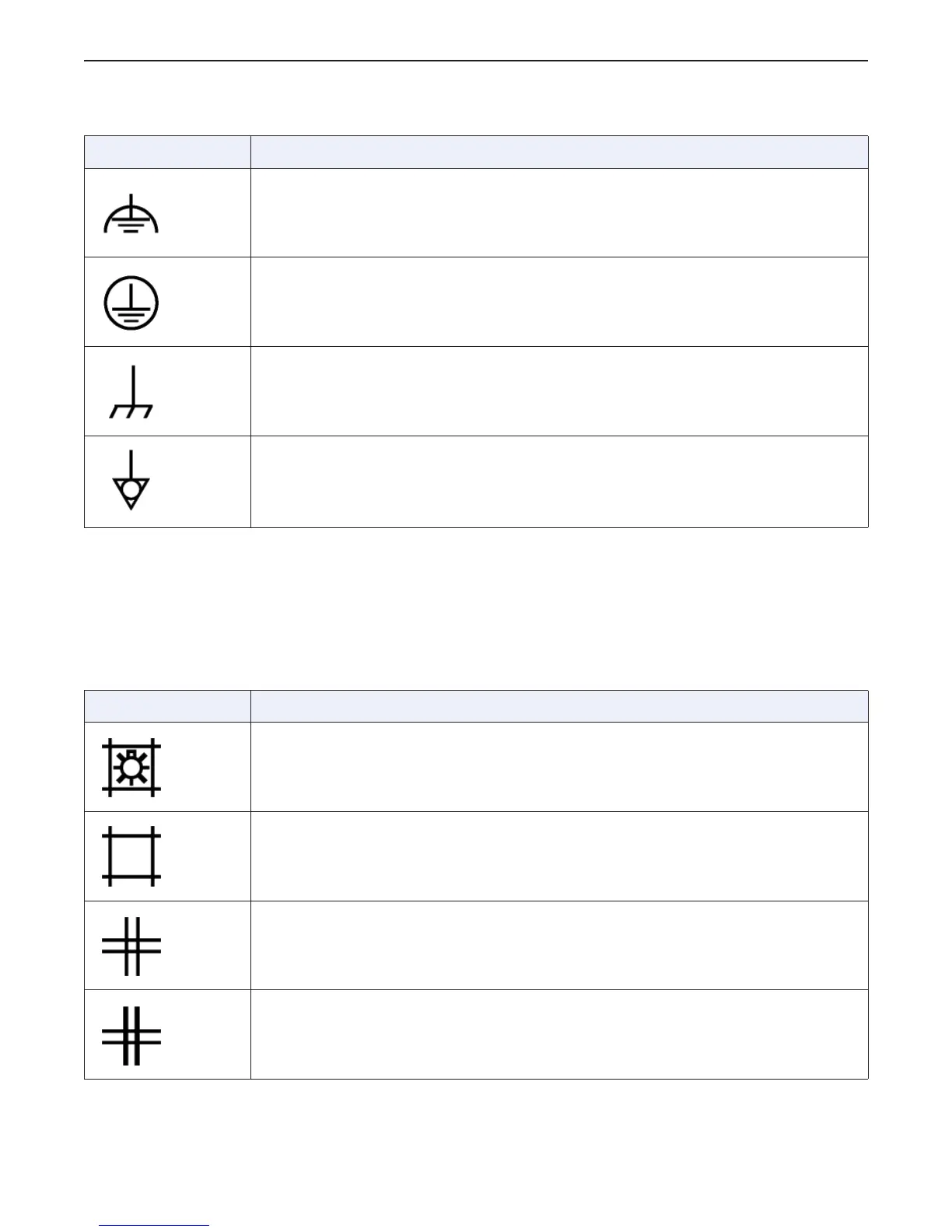Viewport: 952px width, 1232px height.
Task: Click description cell next to thin hash symbol
Action: pos(559,946)
